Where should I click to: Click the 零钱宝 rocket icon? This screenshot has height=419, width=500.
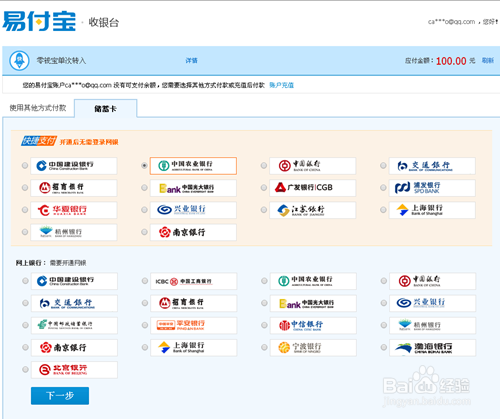[x=19, y=60]
